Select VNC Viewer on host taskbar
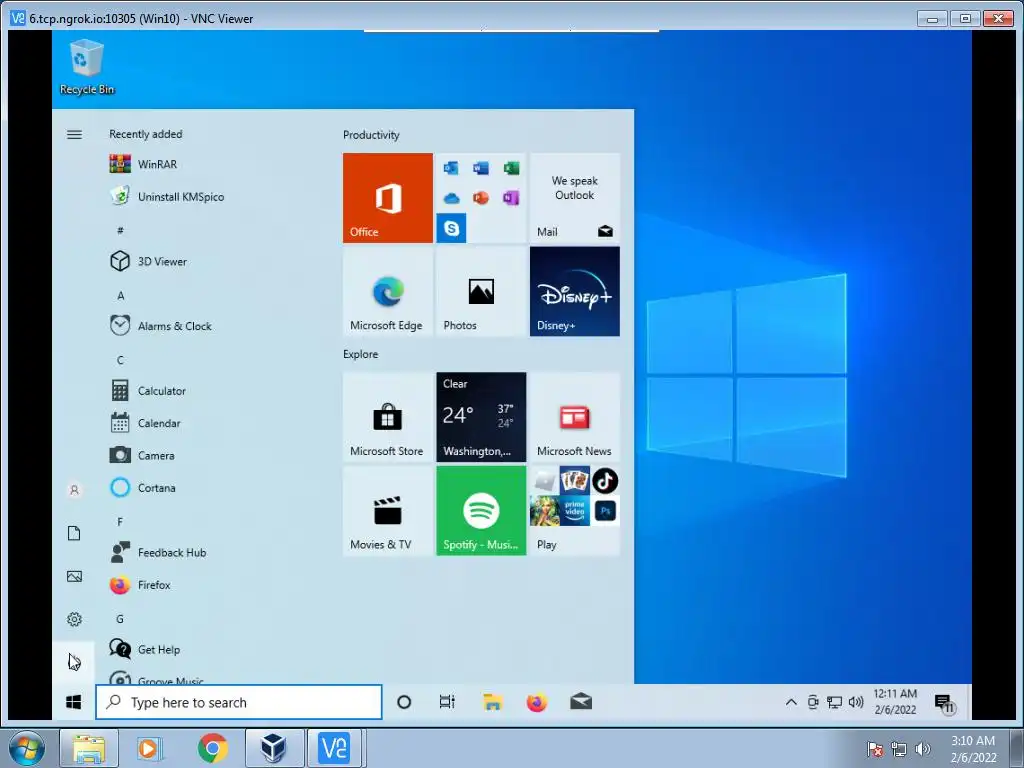The height and width of the screenshot is (768, 1024). coord(335,748)
